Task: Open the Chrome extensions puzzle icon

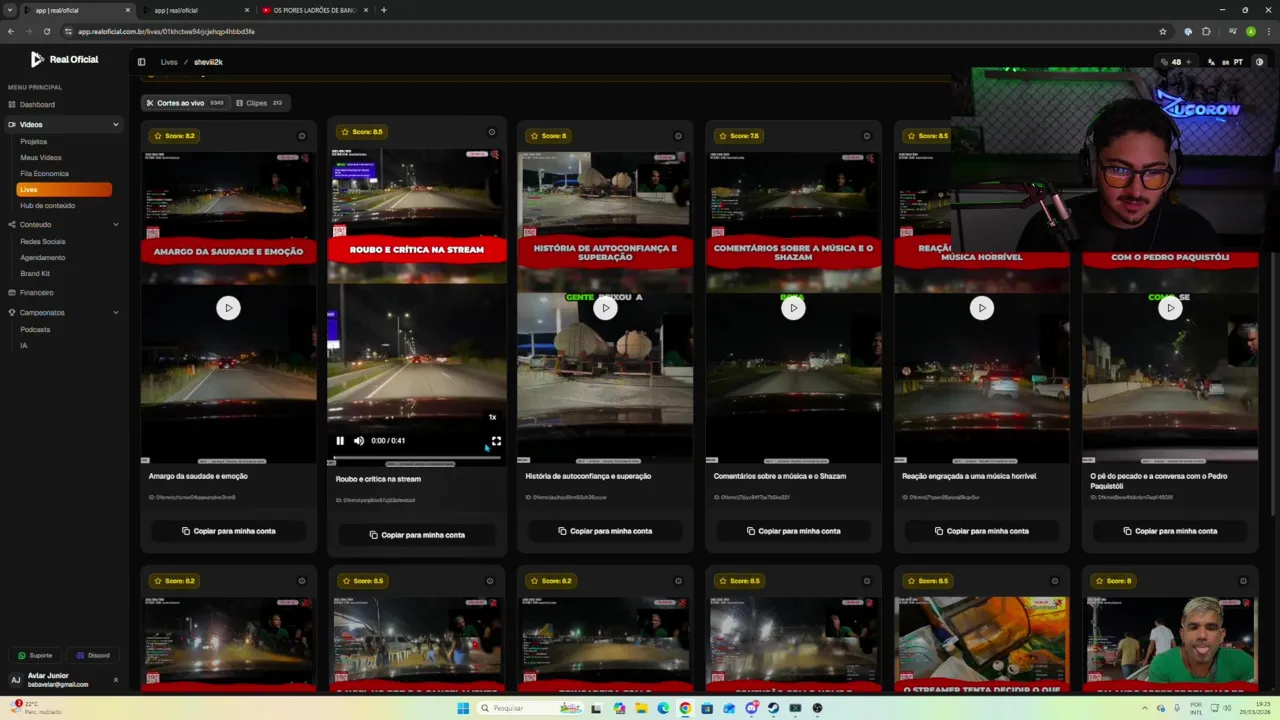Action: click(1206, 31)
